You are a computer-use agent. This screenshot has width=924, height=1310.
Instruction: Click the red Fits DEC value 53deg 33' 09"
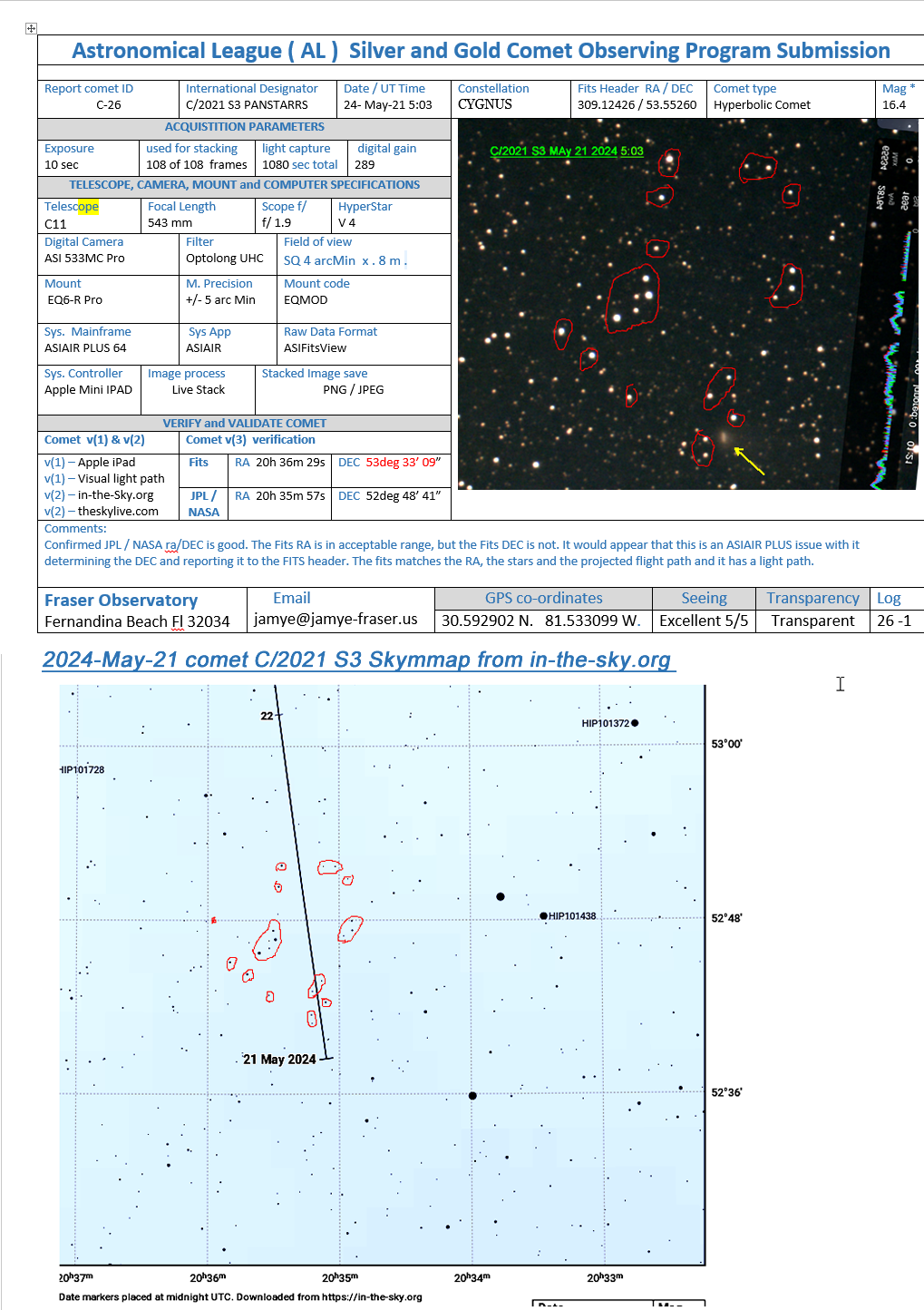tap(403, 463)
